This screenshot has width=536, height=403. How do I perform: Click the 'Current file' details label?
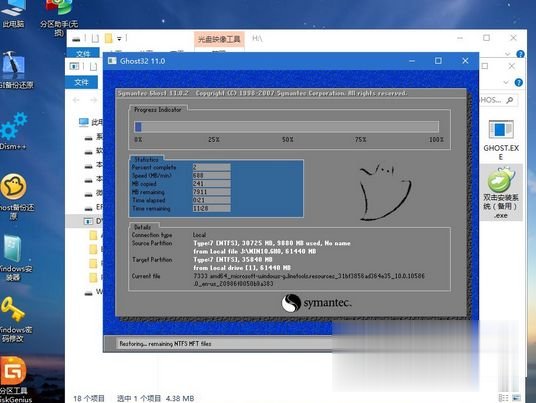click(x=146, y=276)
